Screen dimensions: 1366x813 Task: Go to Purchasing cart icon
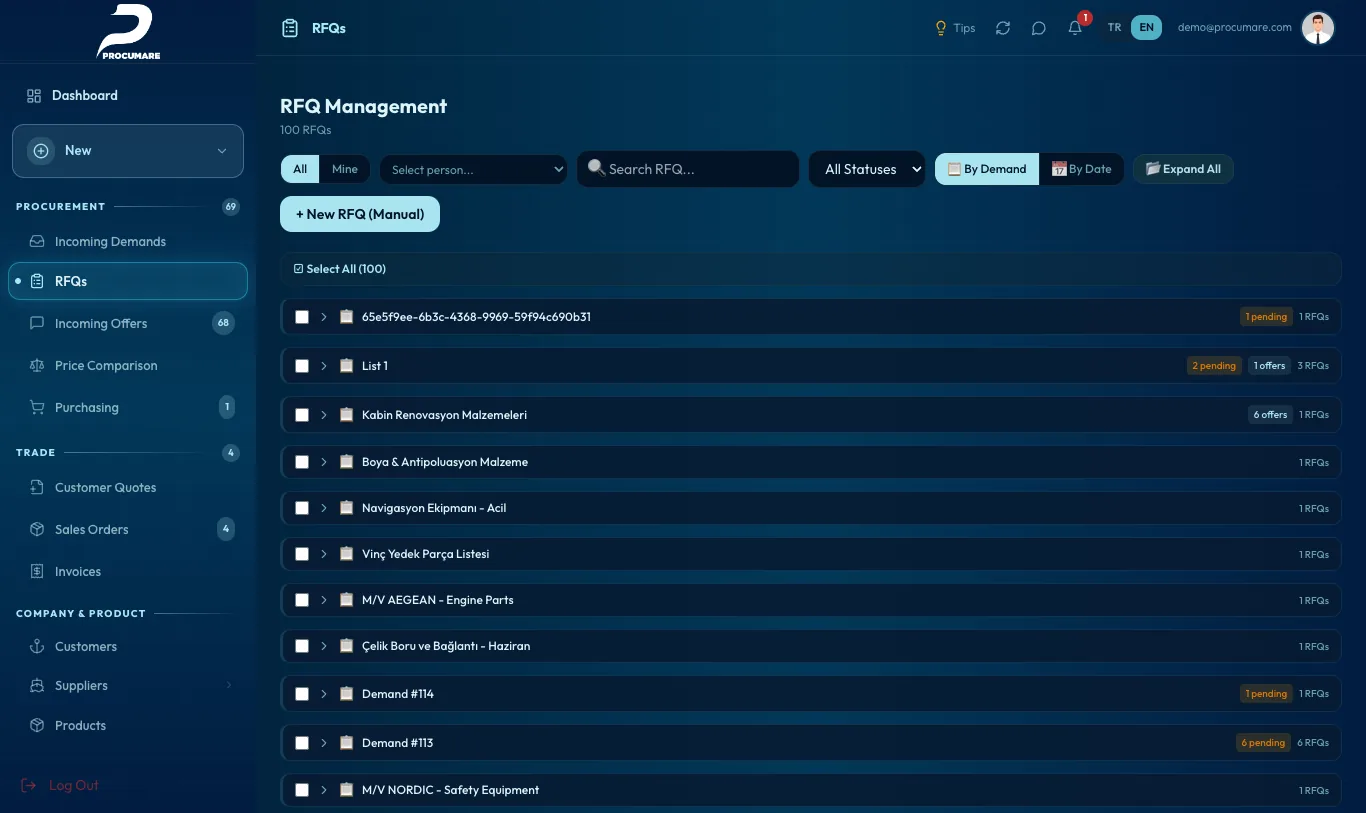pos(37,408)
